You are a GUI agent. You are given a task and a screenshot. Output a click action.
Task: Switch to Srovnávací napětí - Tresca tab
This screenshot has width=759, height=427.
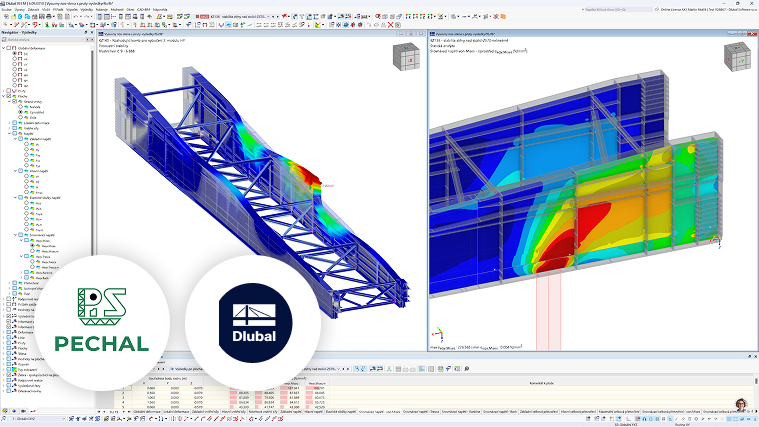pos(421,412)
